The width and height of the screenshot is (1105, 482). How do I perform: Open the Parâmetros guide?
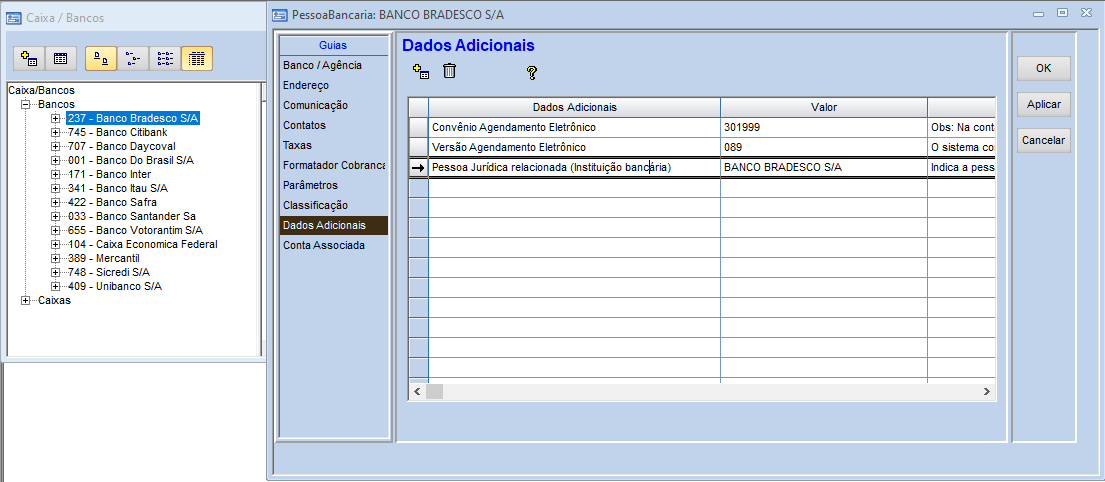coord(333,185)
